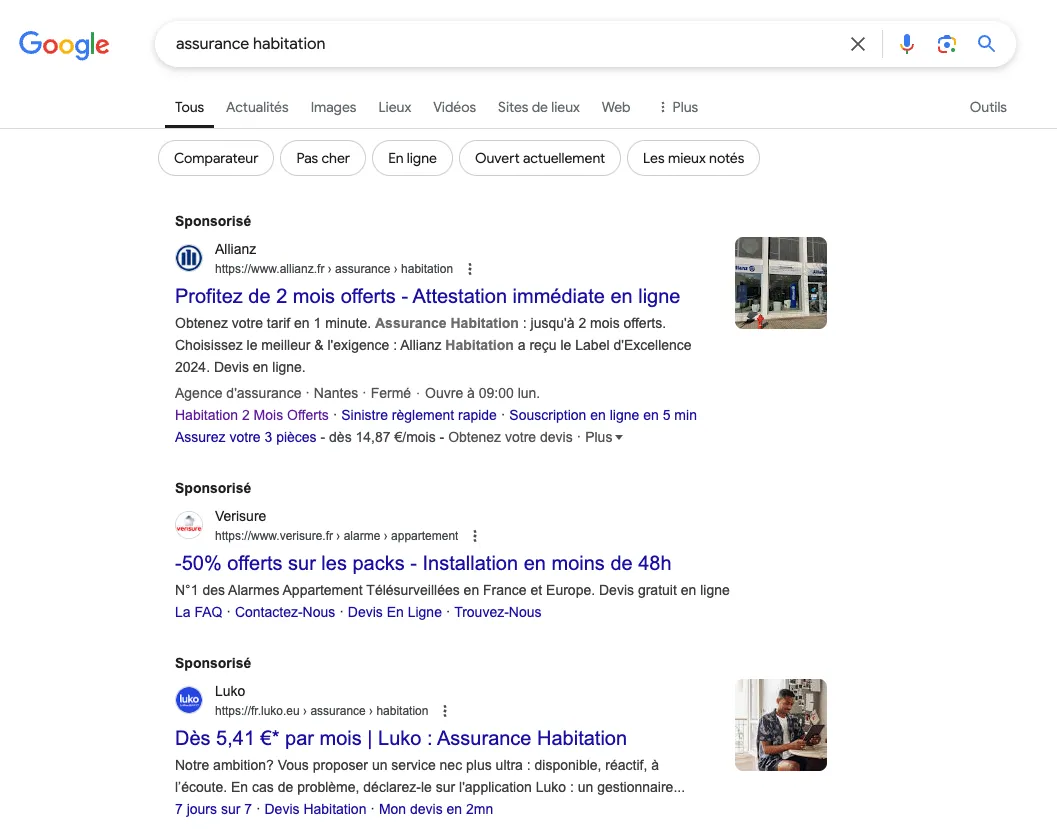Apply the Pas cher filter chip
The width and height of the screenshot is (1057, 829).
pos(323,158)
